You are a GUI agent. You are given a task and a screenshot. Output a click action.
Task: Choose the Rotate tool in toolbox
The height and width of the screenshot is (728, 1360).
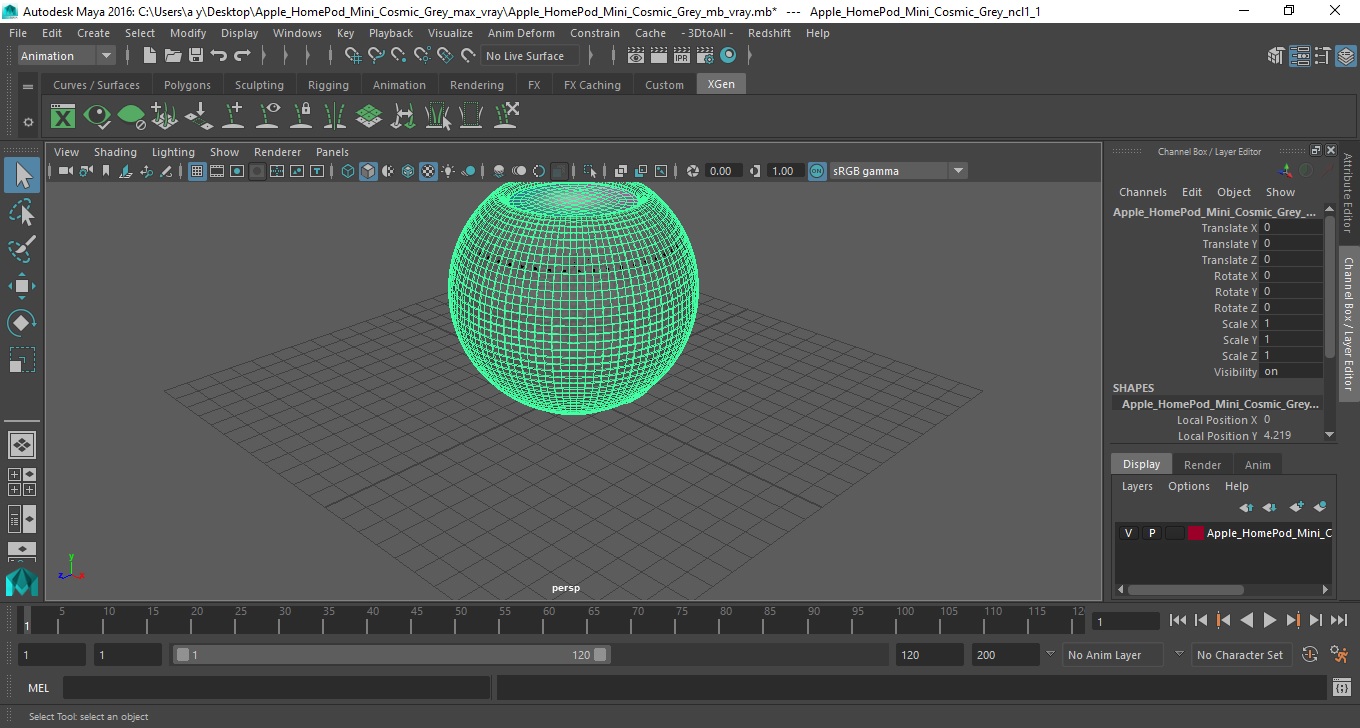[22, 322]
